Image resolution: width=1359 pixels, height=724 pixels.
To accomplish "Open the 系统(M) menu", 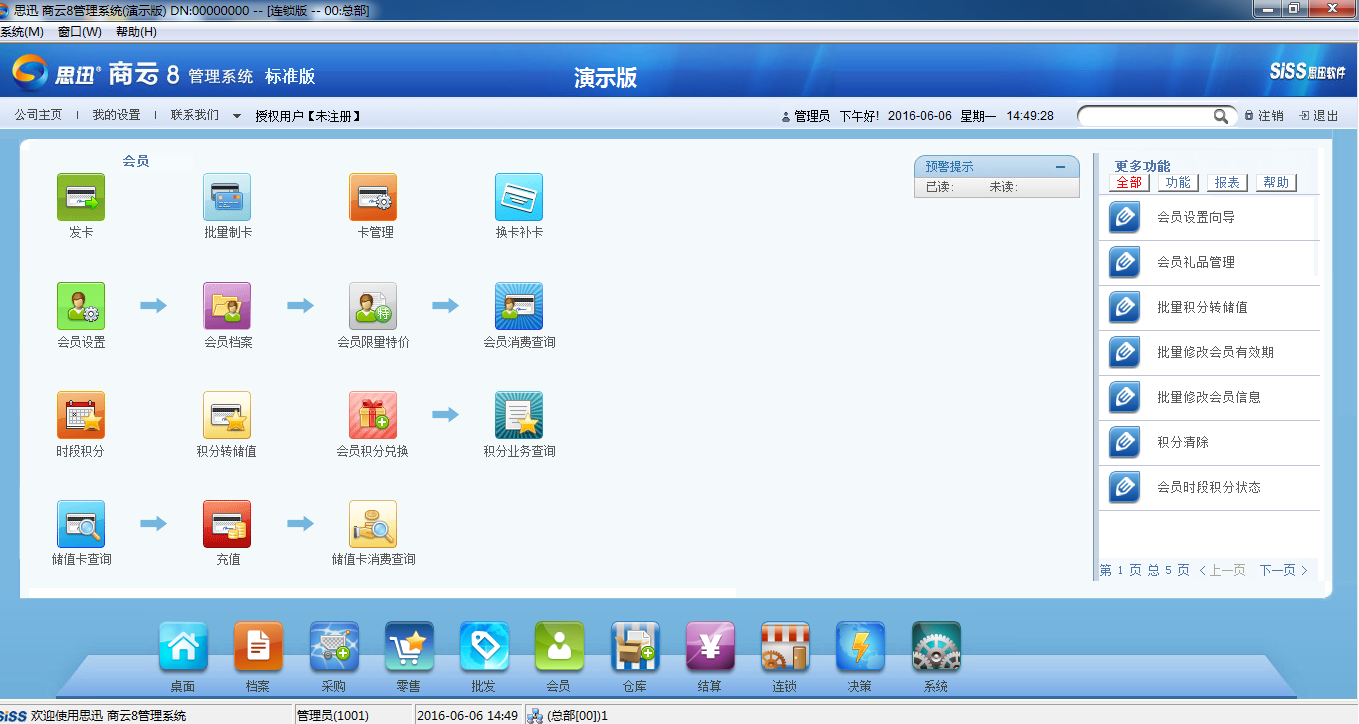I will (22, 32).
